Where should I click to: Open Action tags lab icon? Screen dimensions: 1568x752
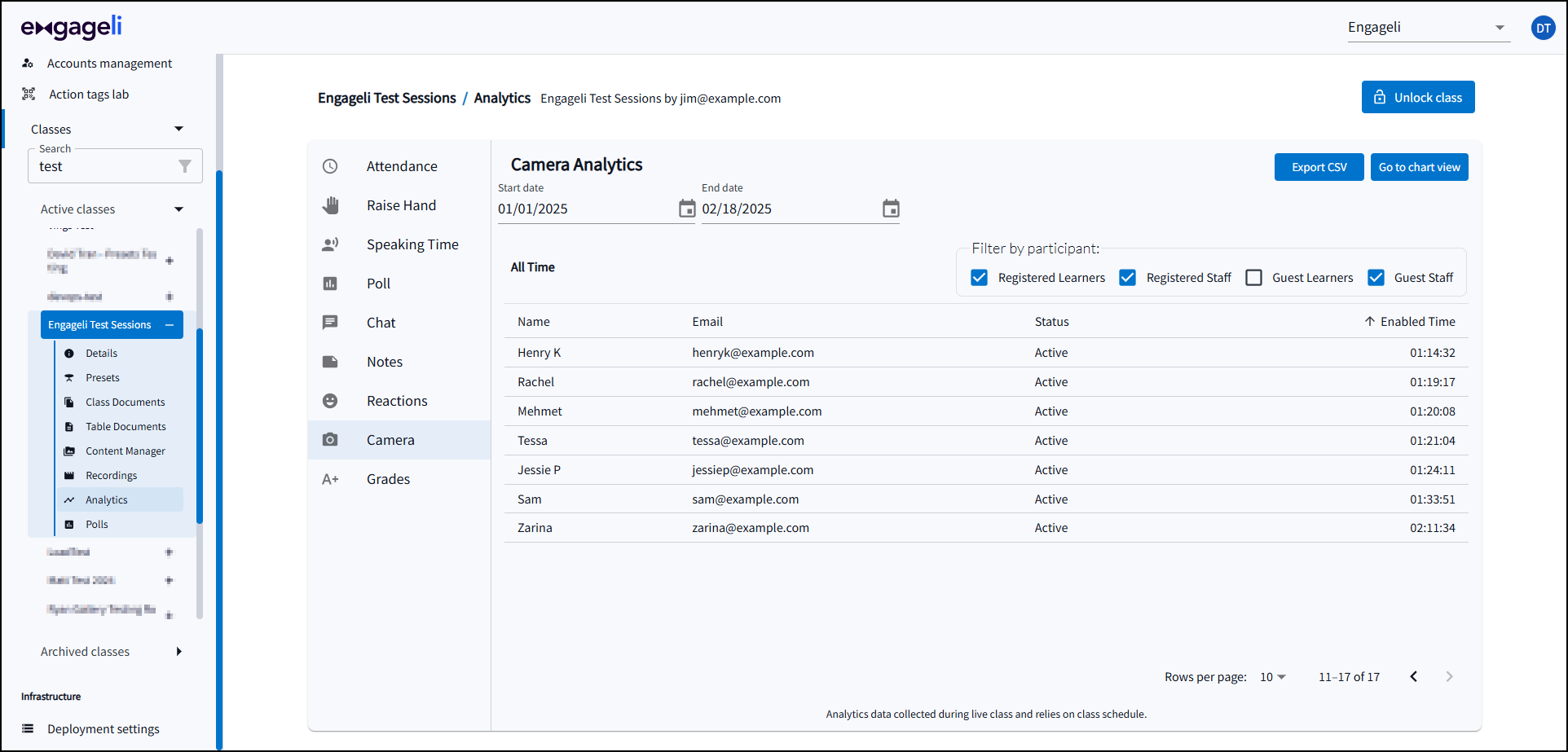29,94
